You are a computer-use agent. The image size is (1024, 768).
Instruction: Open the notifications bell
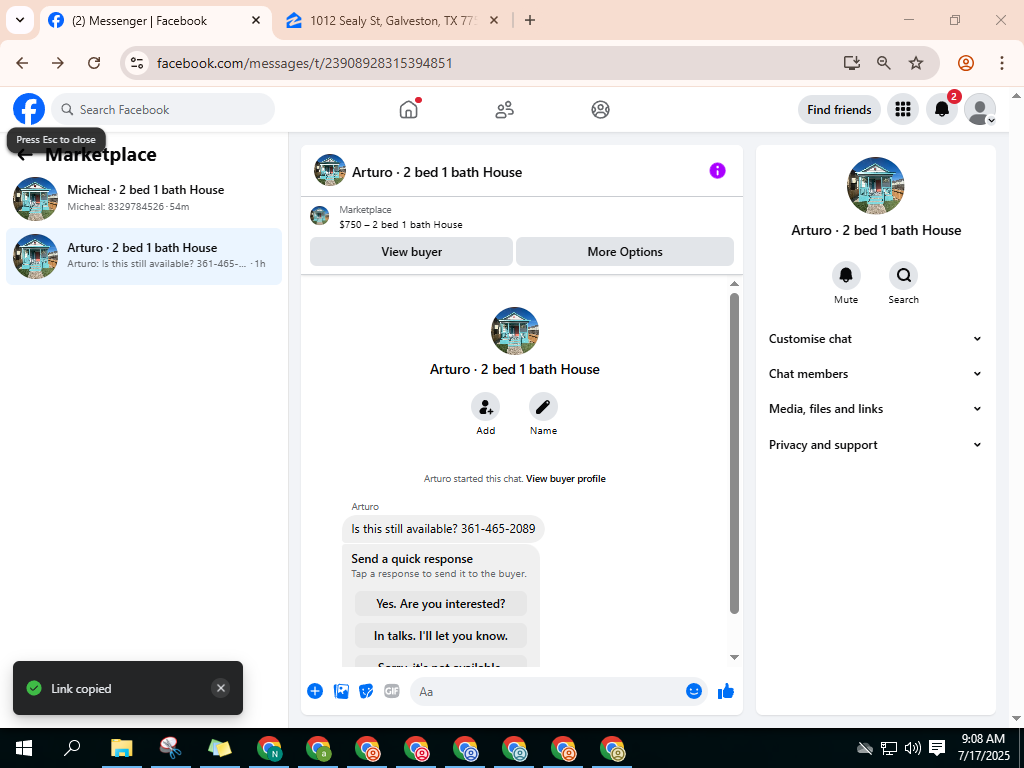click(942, 109)
